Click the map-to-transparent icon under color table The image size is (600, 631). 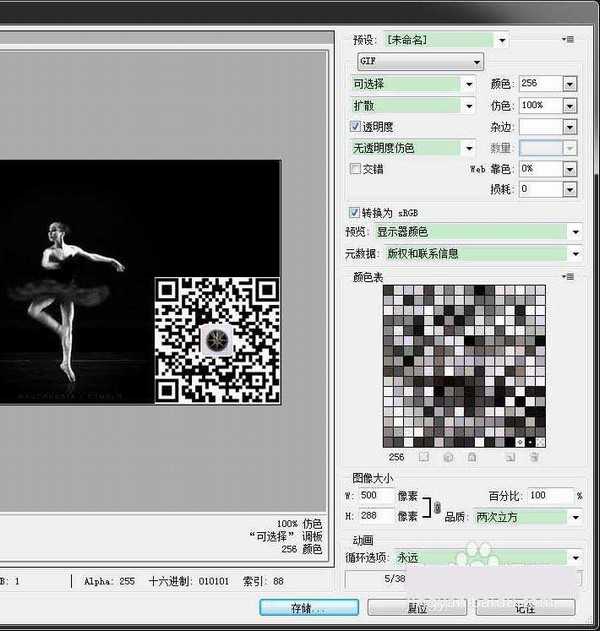(x=423, y=458)
